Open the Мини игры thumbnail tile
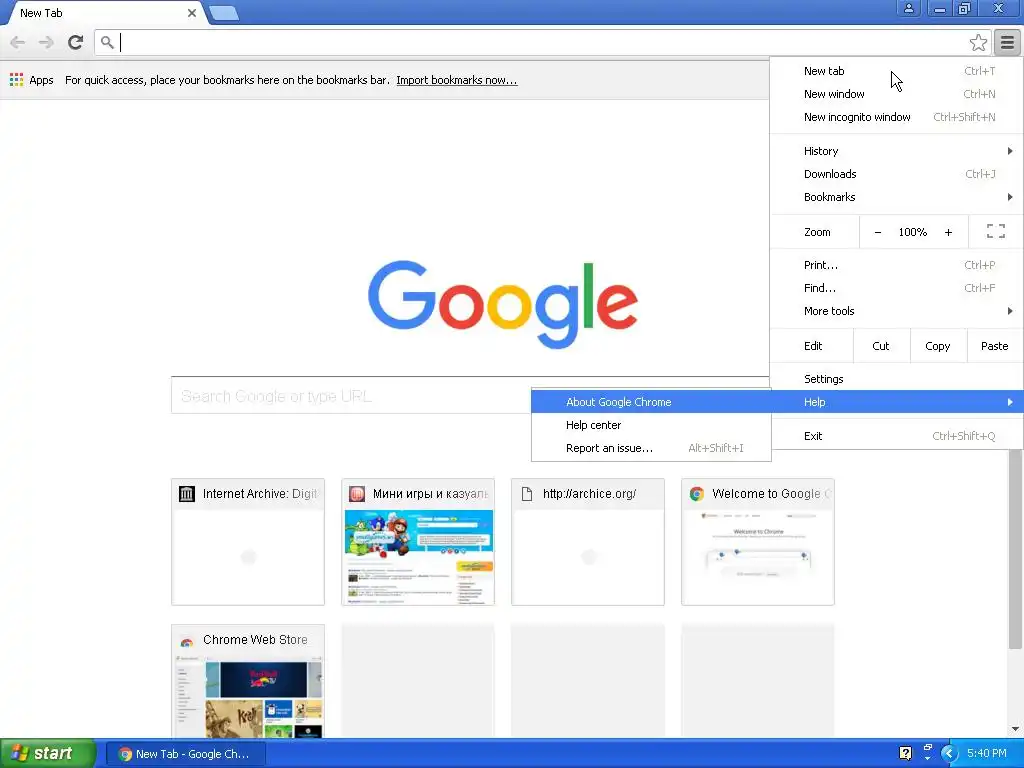Image resolution: width=1024 pixels, height=768 pixels. click(x=418, y=542)
